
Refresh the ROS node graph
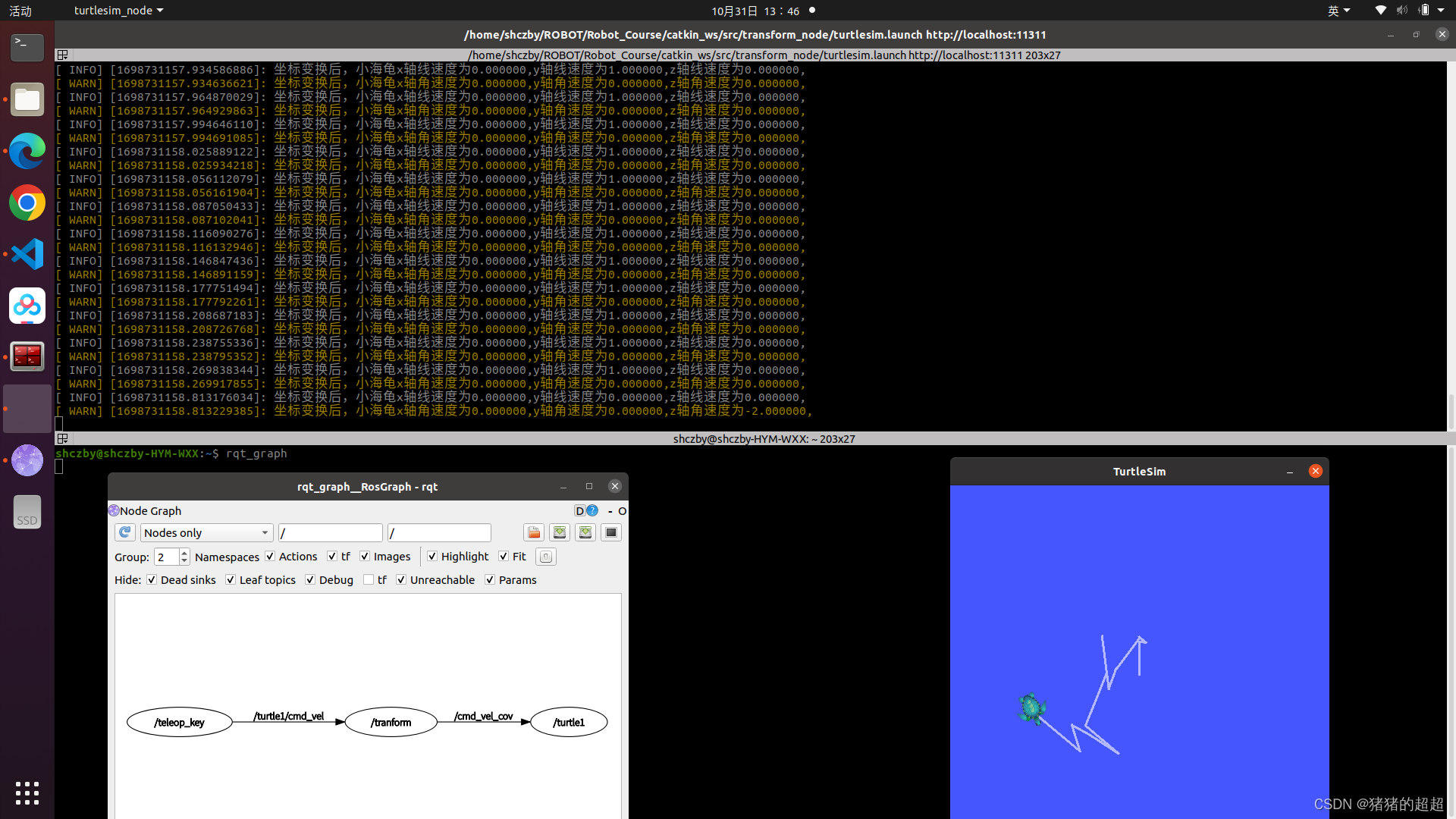coord(125,532)
